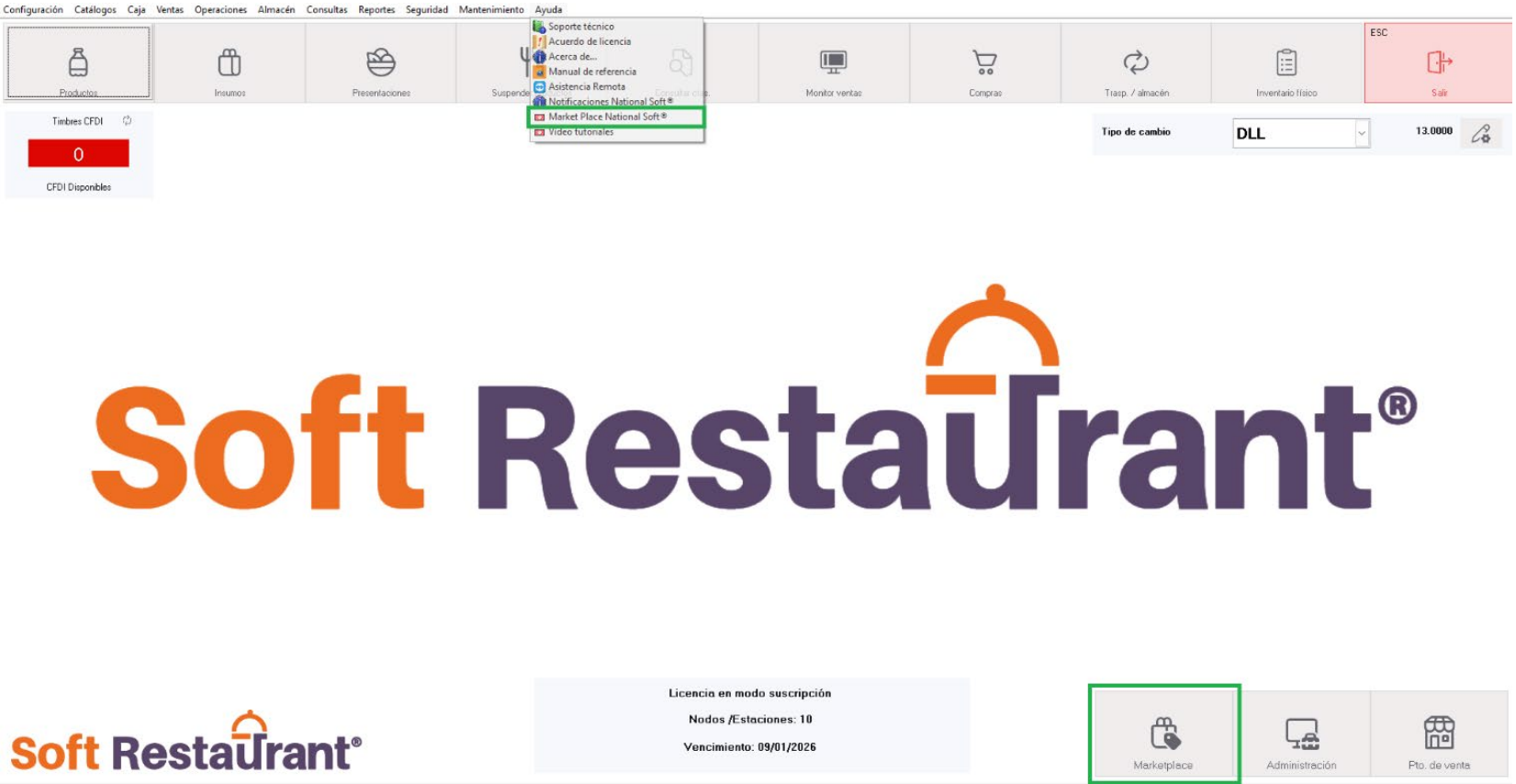1516x784 pixels.
Task: Refresh Timbres CFDI with the reload icon
Action: pyautogui.click(x=128, y=121)
